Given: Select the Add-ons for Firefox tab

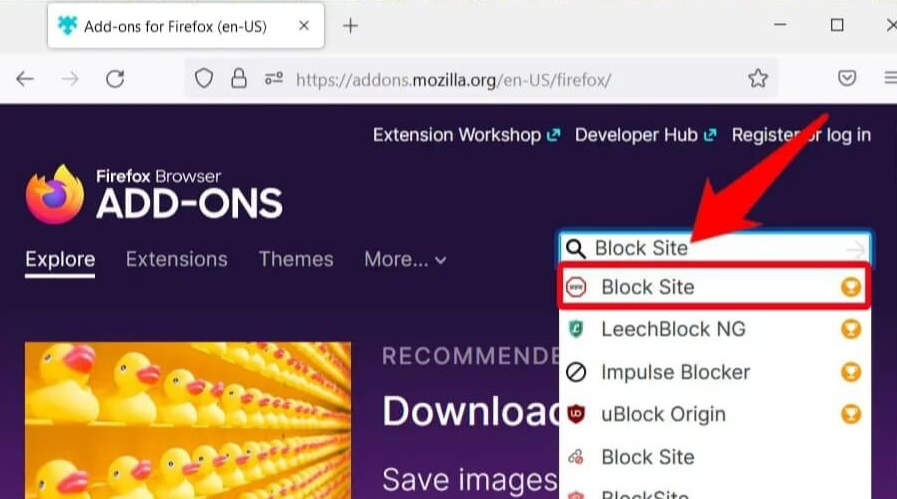Looking at the screenshot, I should (x=186, y=26).
